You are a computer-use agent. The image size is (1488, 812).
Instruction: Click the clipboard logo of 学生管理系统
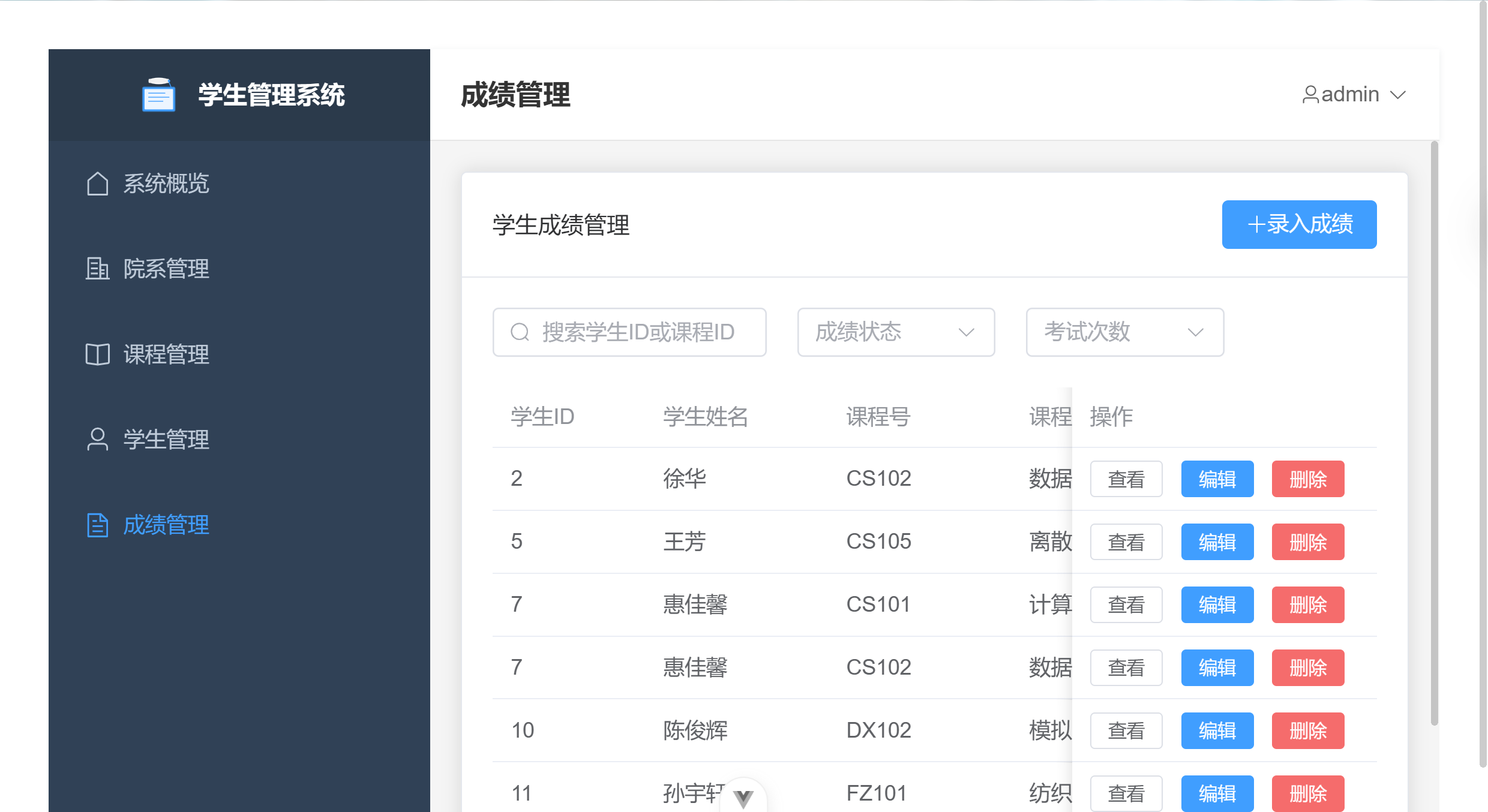158,94
